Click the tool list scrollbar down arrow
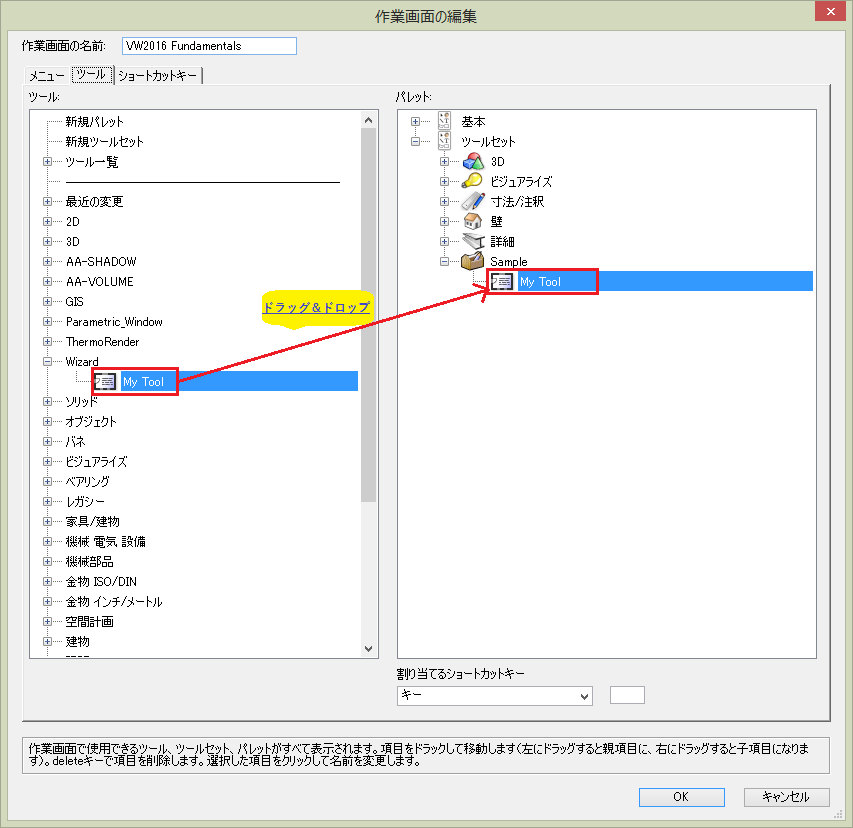This screenshot has height=828, width=853. click(x=368, y=648)
